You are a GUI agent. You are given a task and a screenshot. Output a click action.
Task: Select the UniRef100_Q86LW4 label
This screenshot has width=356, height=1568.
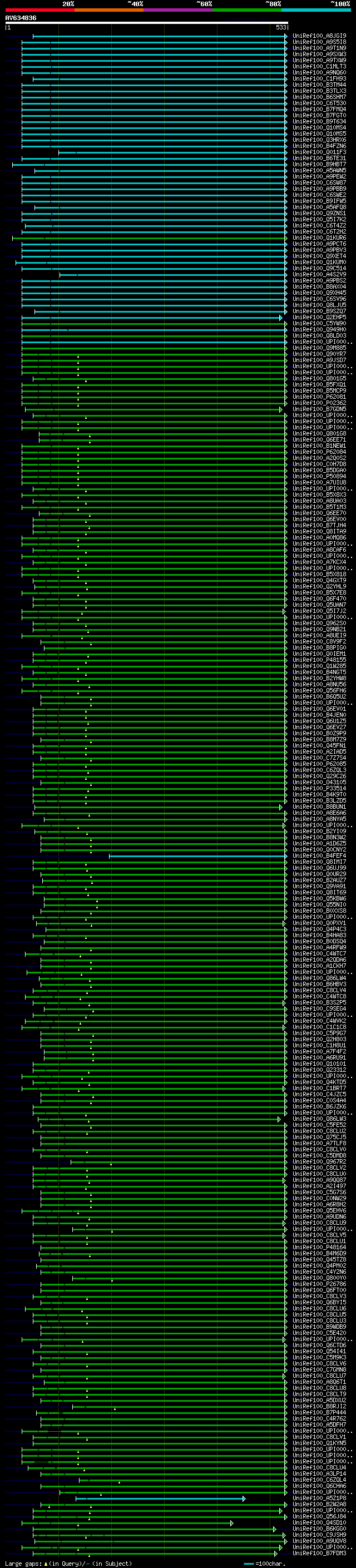point(319,978)
